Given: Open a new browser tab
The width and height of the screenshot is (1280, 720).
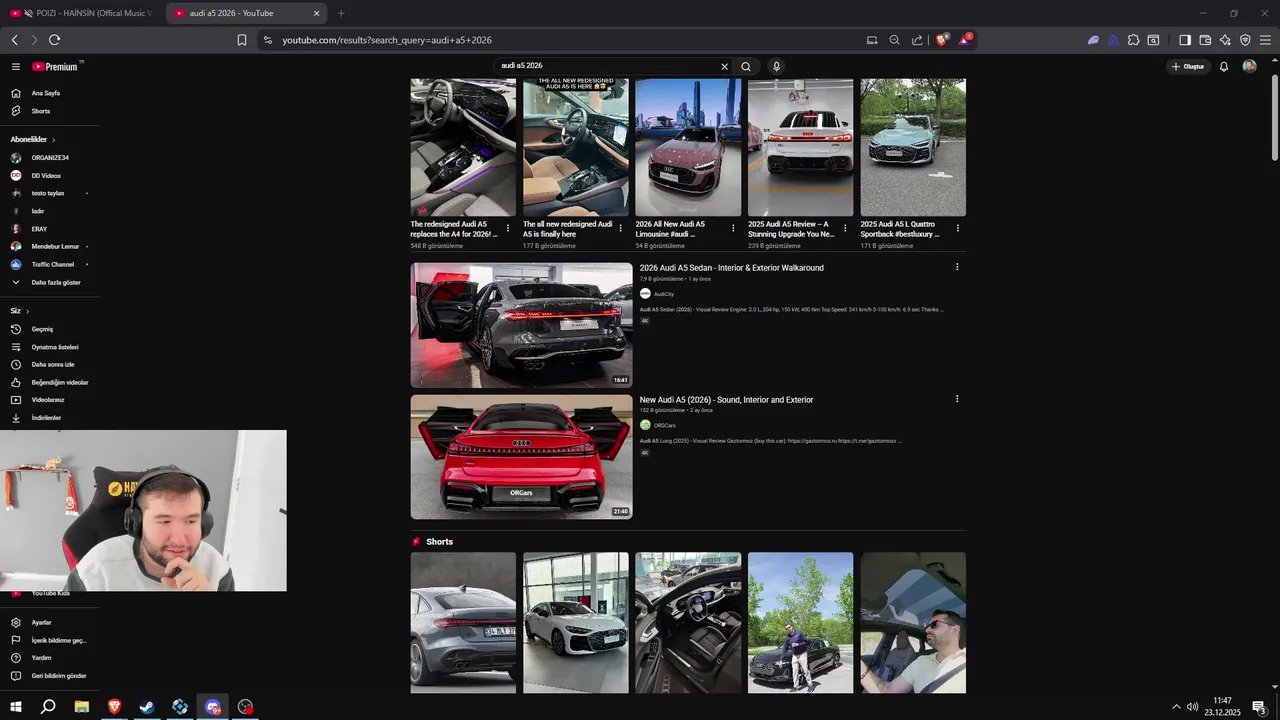Looking at the screenshot, I should pyautogui.click(x=341, y=13).
